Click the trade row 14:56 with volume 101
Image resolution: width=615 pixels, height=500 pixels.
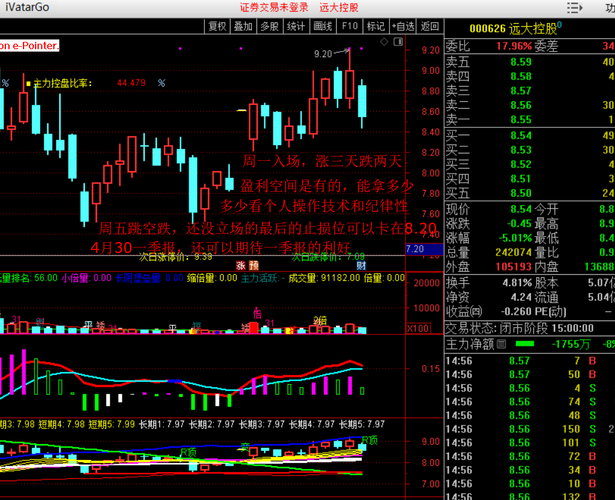click(524, 443)
